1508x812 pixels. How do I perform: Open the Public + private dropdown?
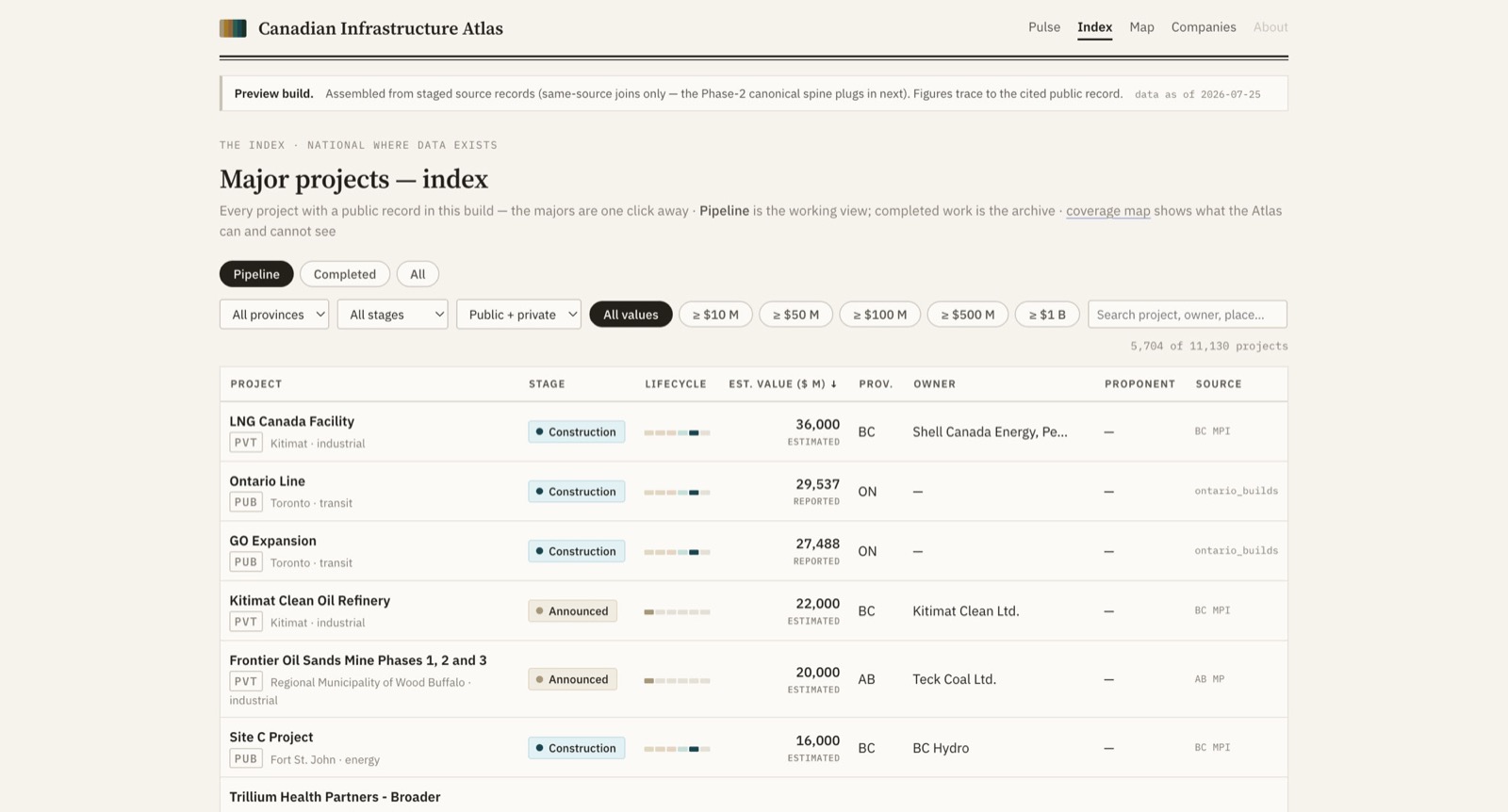(518, 315)
